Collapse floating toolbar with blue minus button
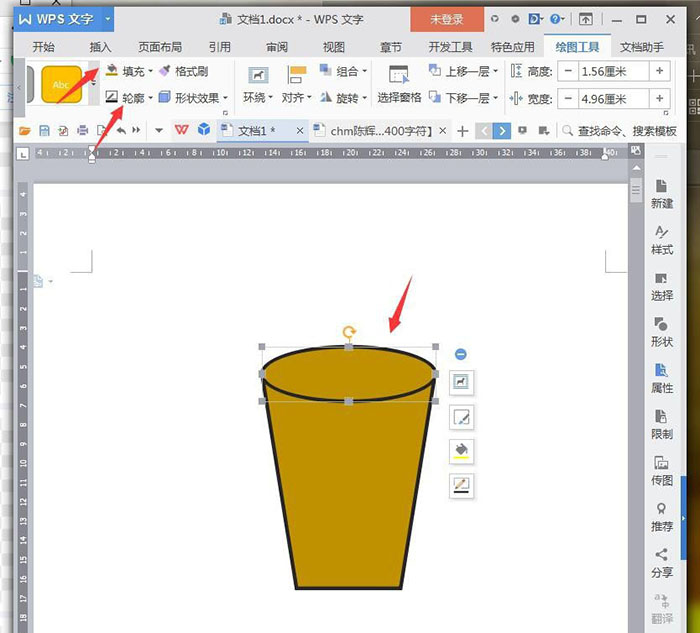 tap(460, 354)
